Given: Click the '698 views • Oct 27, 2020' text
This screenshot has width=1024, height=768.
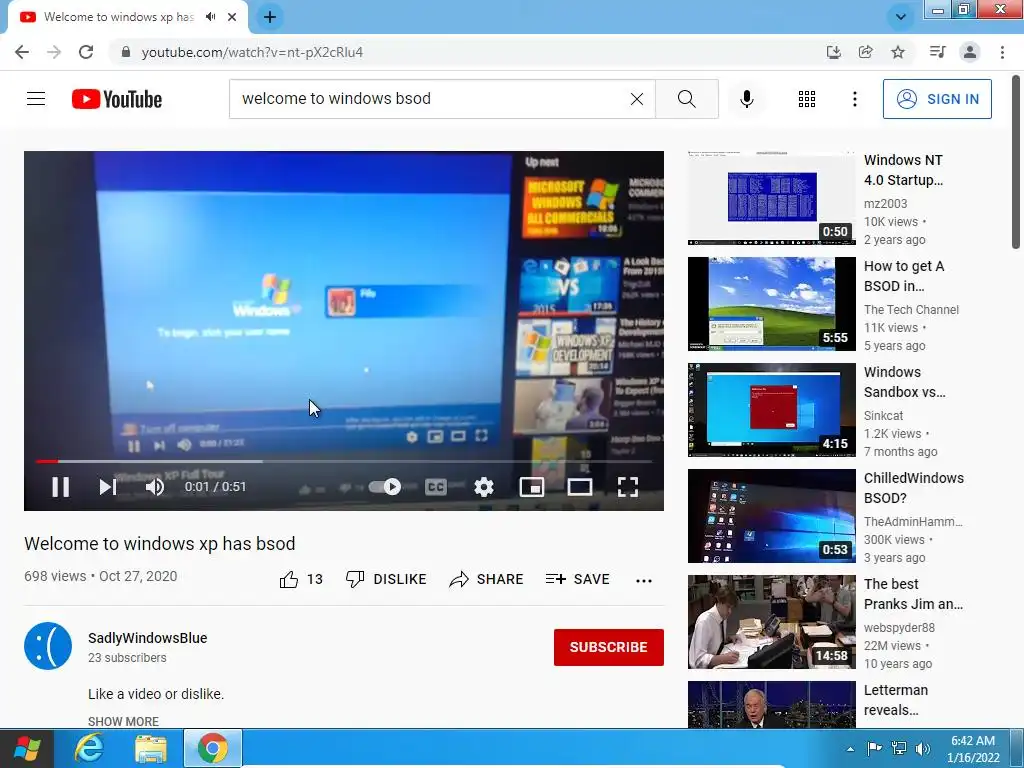Looking at the screenshot, I should pos(101,576).
